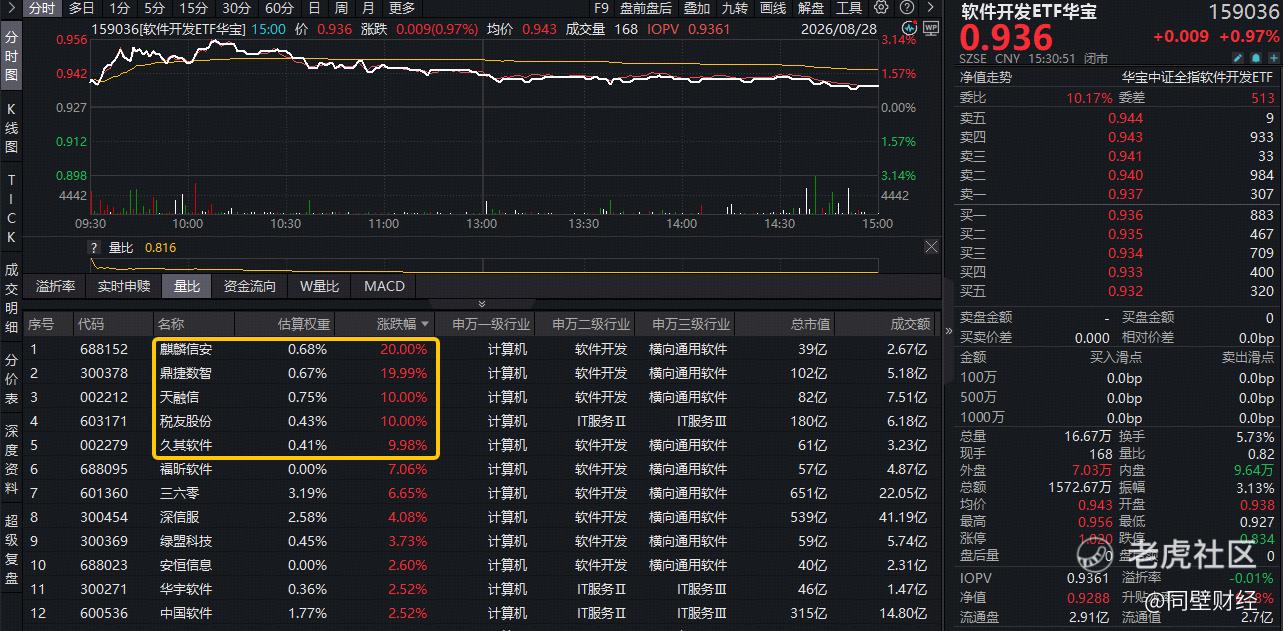Image resolution: width=1283 pixels, height=631 pixels.
Task: Open the 工具 menu
Action: point(849,8)
